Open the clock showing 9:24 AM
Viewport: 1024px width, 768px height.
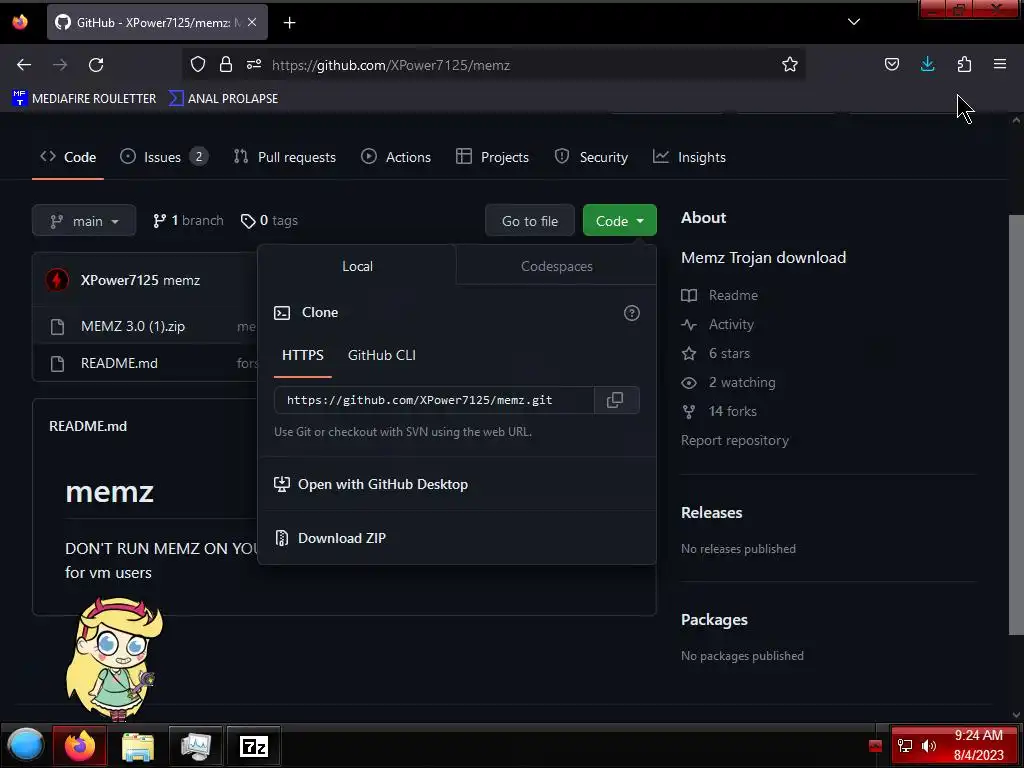(x=978, y=745)
